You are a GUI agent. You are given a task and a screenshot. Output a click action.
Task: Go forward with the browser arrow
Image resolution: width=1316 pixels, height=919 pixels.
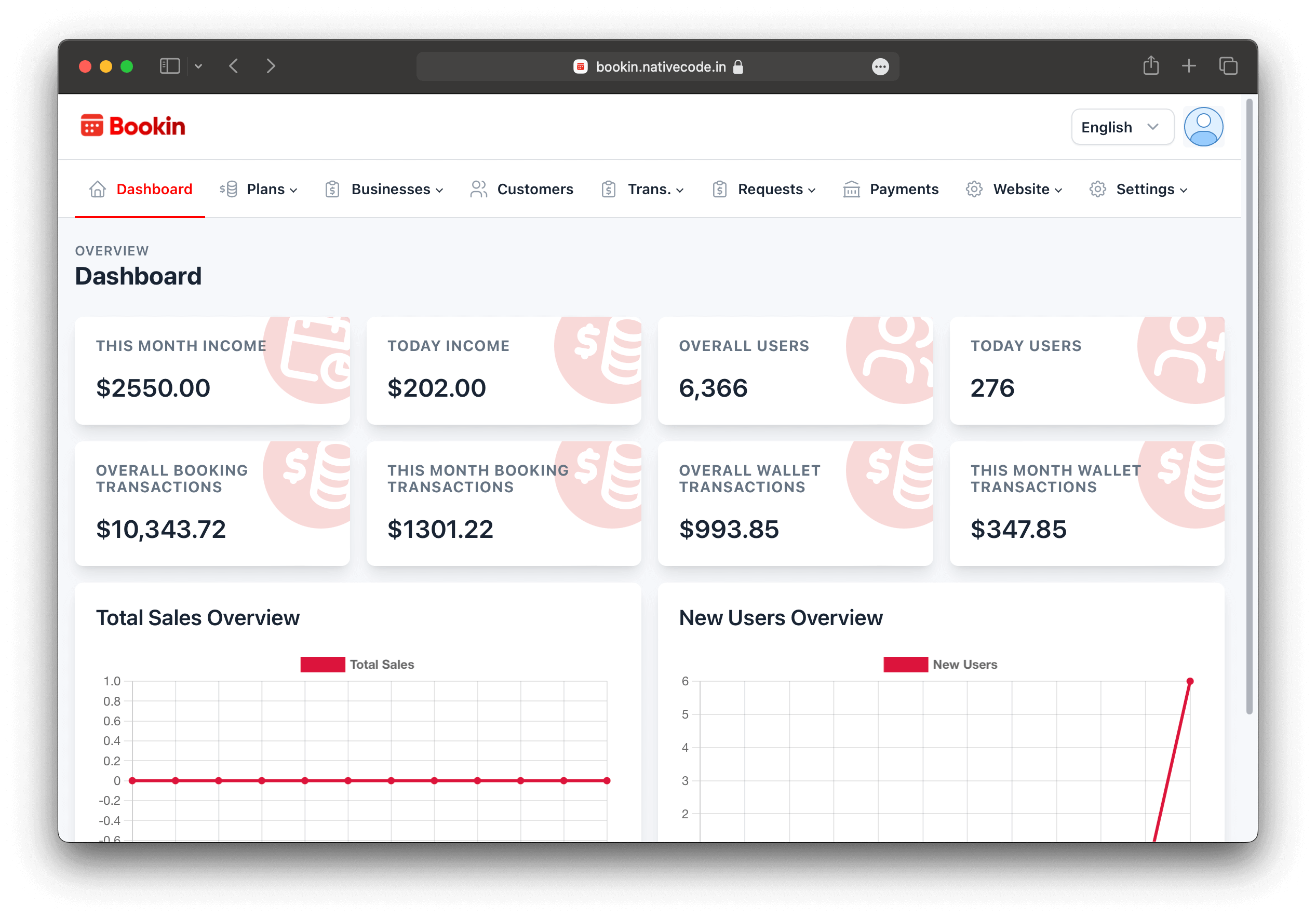pyautogui.click(x=271, y=66)
